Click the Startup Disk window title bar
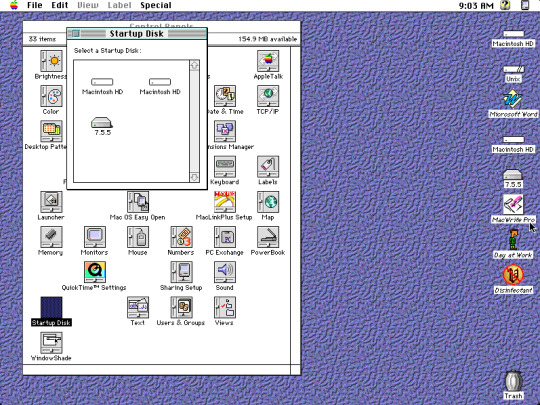This screenshot has width=540, height=405. coord(137,33)
